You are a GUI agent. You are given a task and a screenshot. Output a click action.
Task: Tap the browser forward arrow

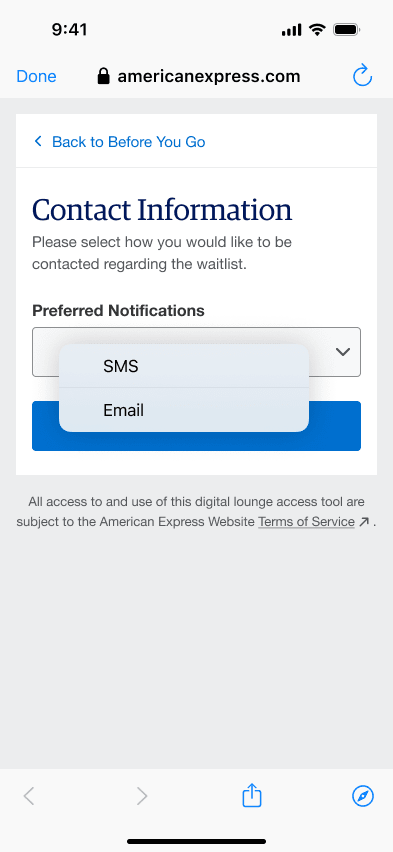[x=142, y=797]
